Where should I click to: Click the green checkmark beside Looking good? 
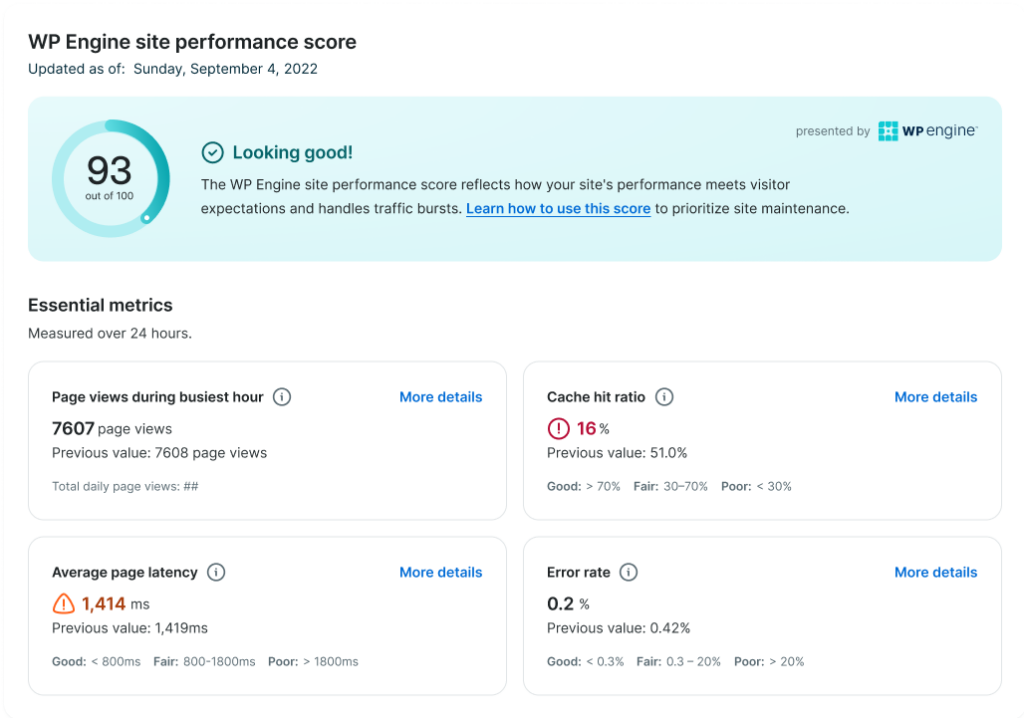click(x=212, y=152)
